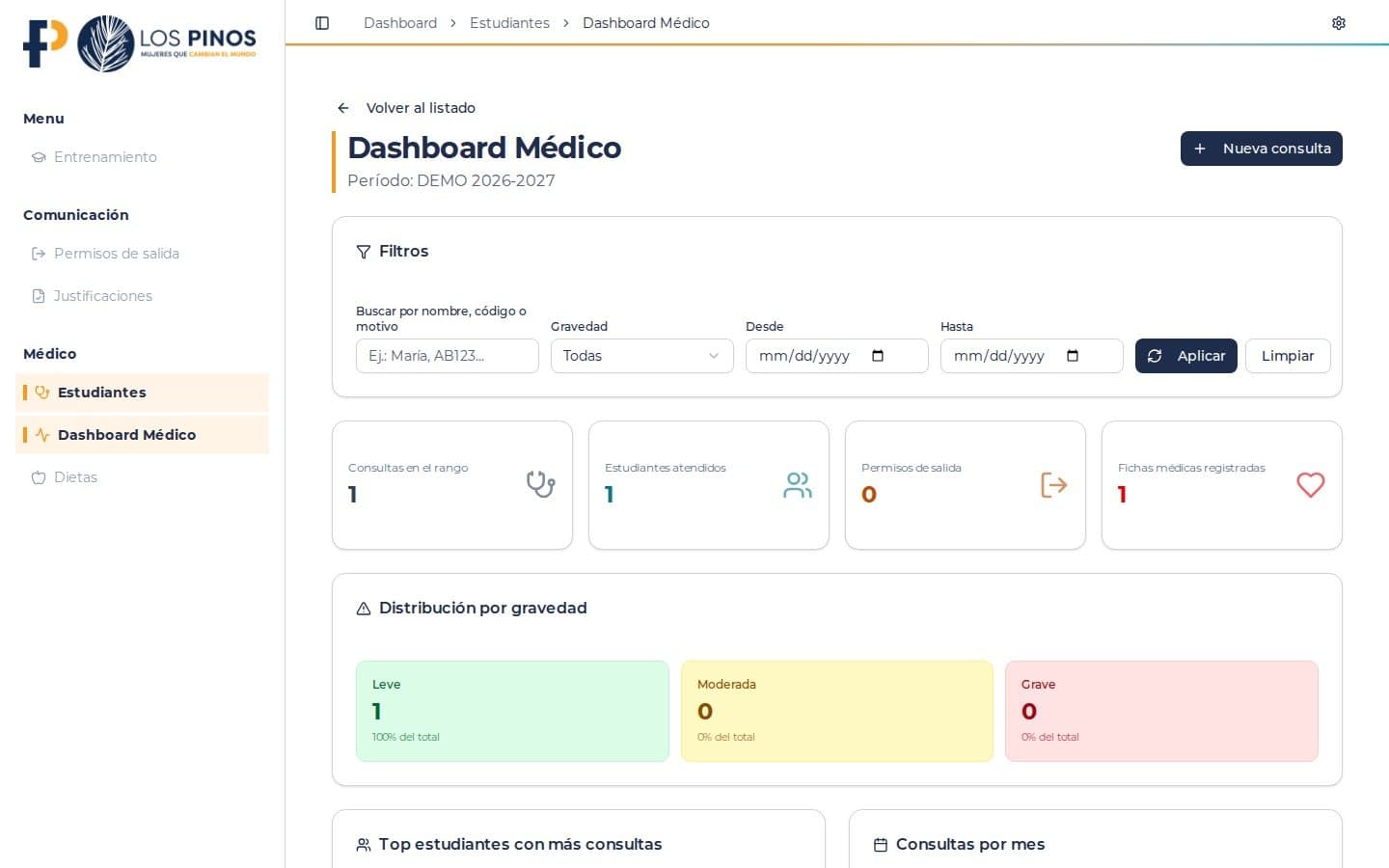1389x868 pixels.
Task: Click the FP logo mark
Action: point(45,43)
